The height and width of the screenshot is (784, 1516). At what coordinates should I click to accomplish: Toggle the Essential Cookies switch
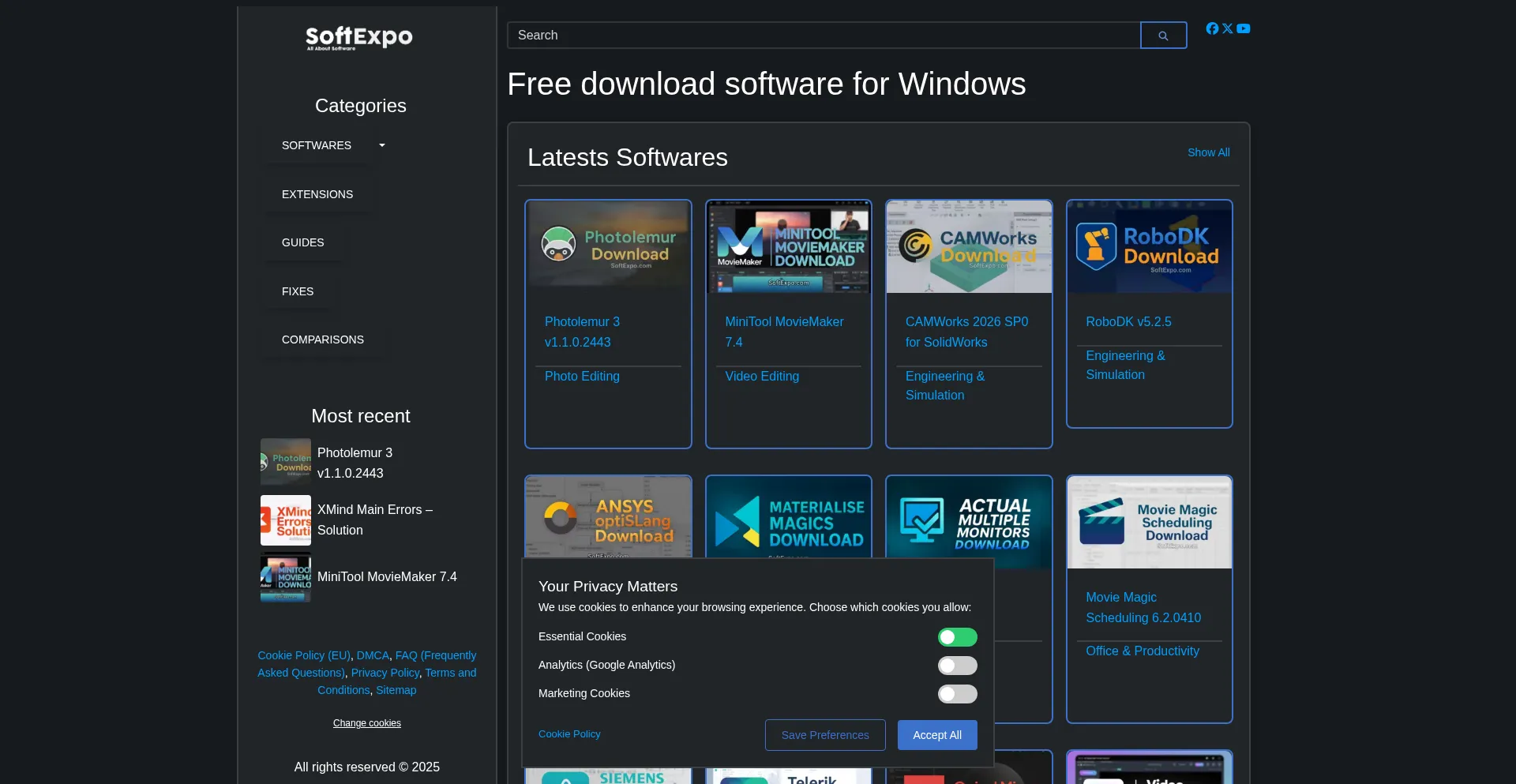[957, 637]
